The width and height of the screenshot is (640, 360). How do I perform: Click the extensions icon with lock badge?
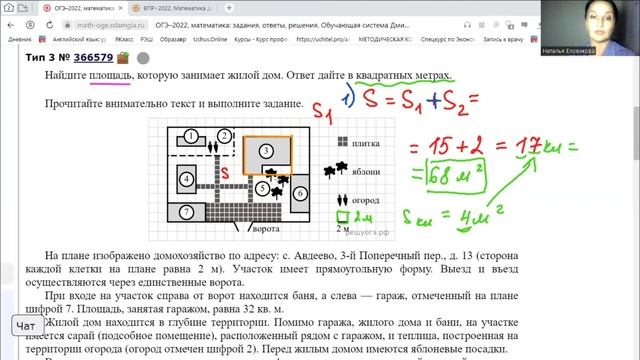(510, 25)
